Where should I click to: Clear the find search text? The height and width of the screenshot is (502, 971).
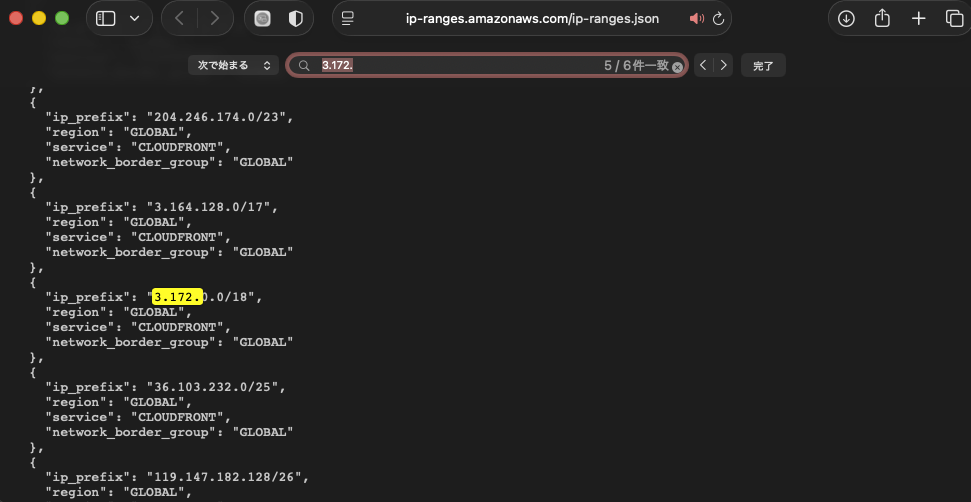[x=677, y=66]
